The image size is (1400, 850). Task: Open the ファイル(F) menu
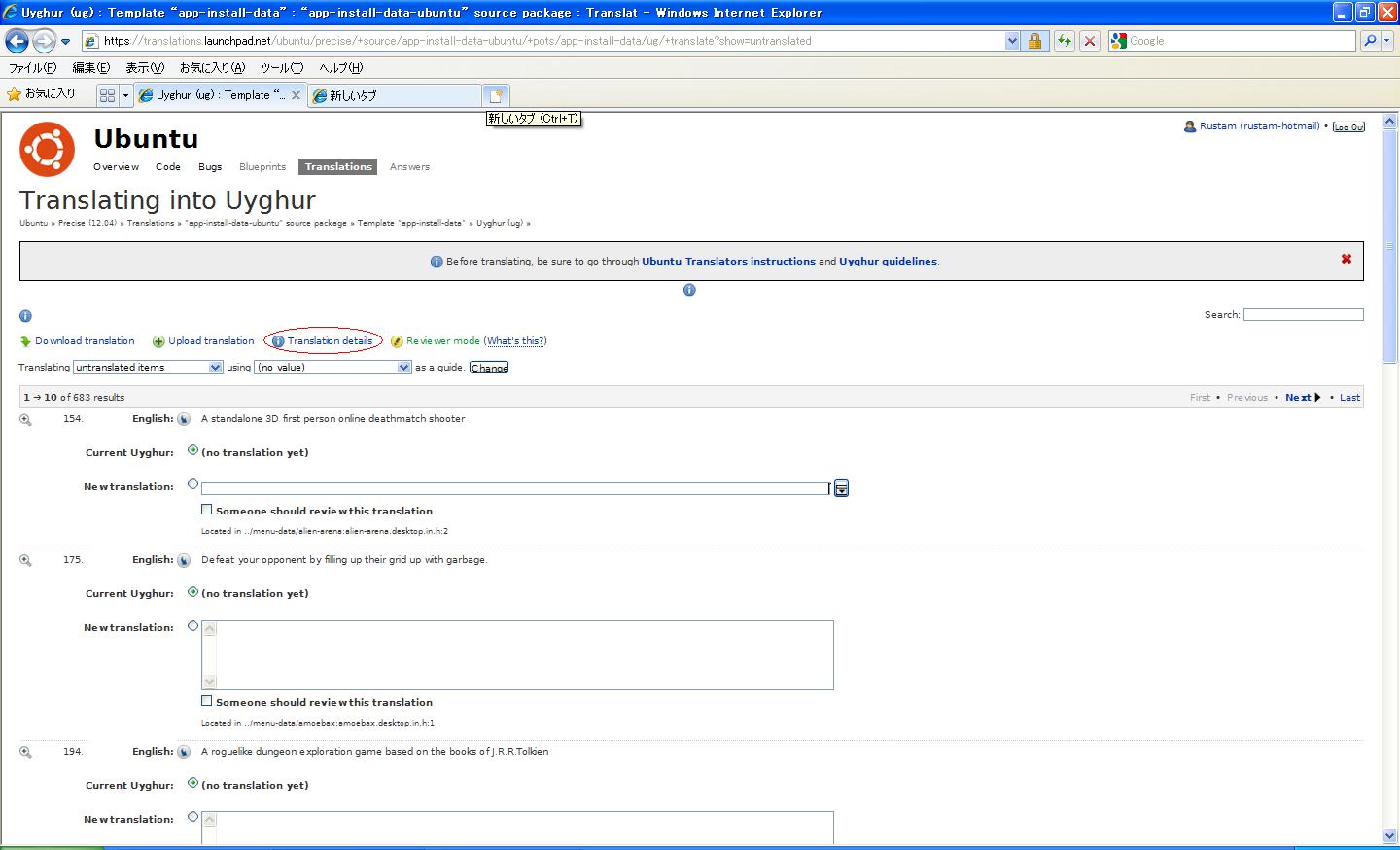[x=32, y=68]
